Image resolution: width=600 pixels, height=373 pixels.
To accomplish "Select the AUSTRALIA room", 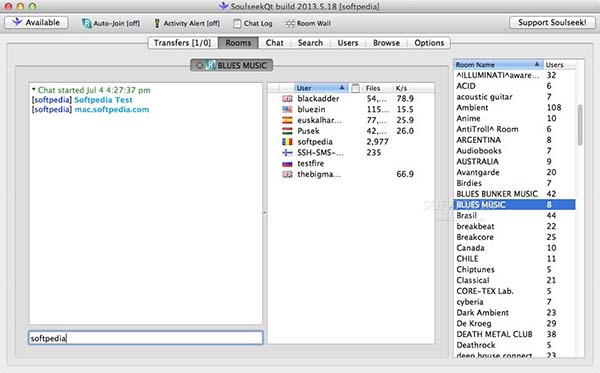I will pos(514,161).
